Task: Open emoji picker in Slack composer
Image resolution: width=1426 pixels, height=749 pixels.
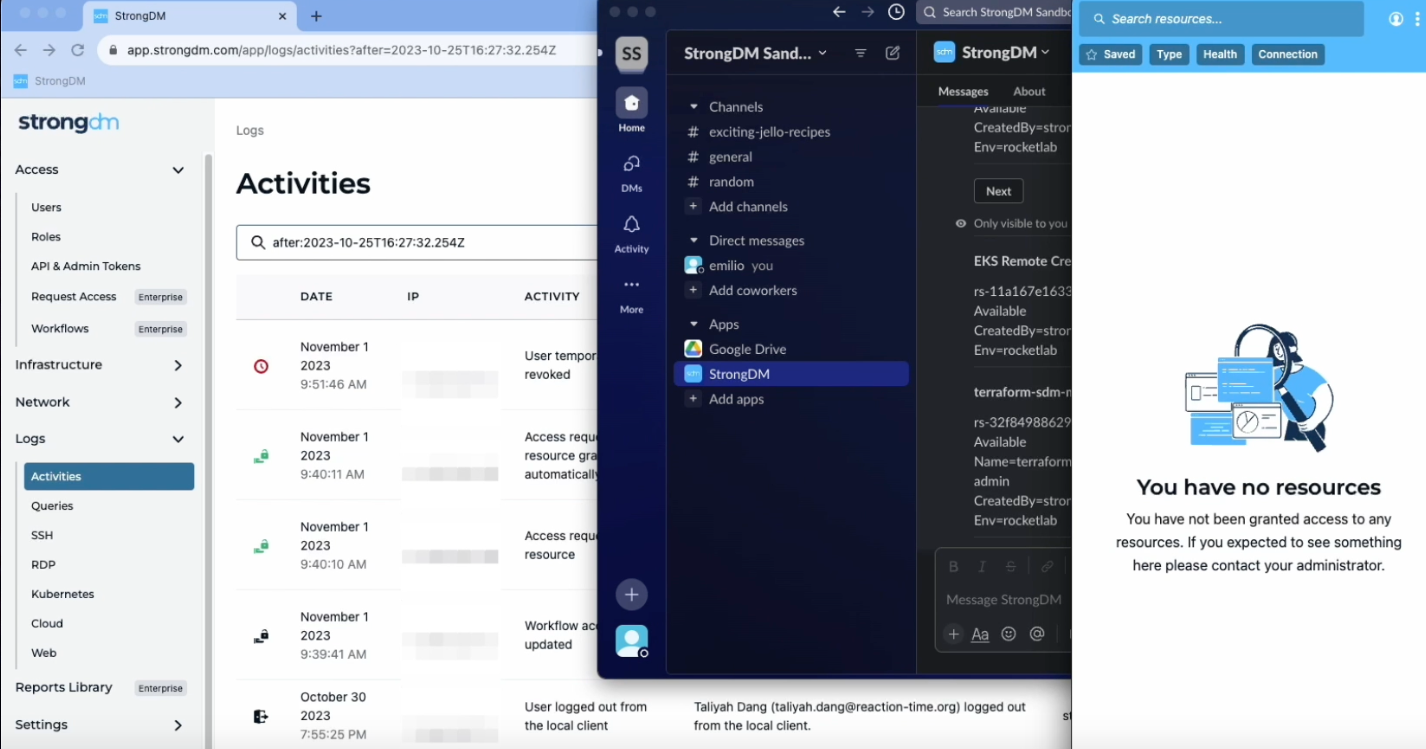Action: (x=1009, y=634)
